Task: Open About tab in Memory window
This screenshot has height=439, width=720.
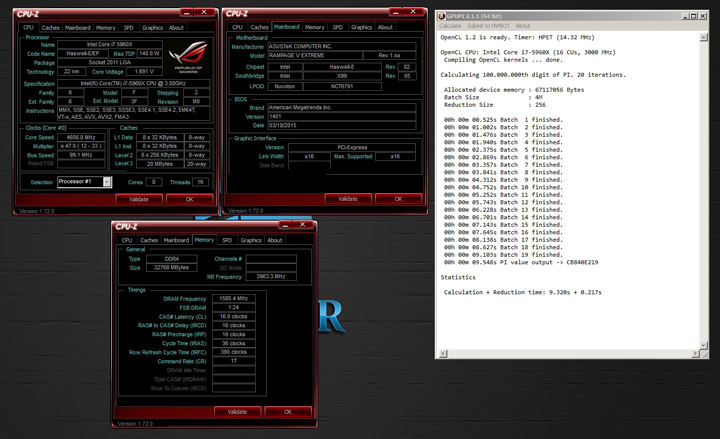Action: coord(275,240)
